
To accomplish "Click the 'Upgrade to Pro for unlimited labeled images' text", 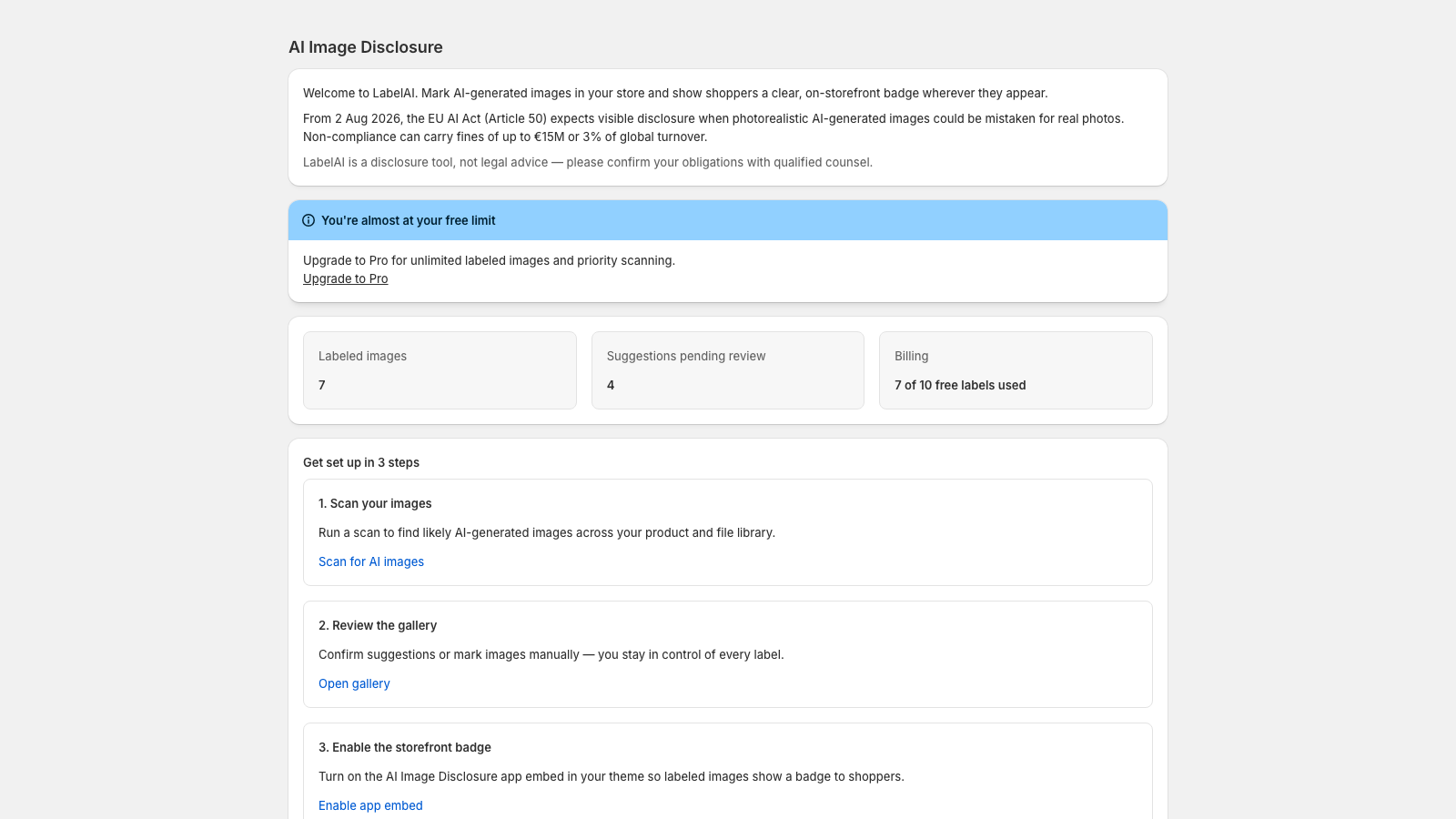I will (489, 260).
